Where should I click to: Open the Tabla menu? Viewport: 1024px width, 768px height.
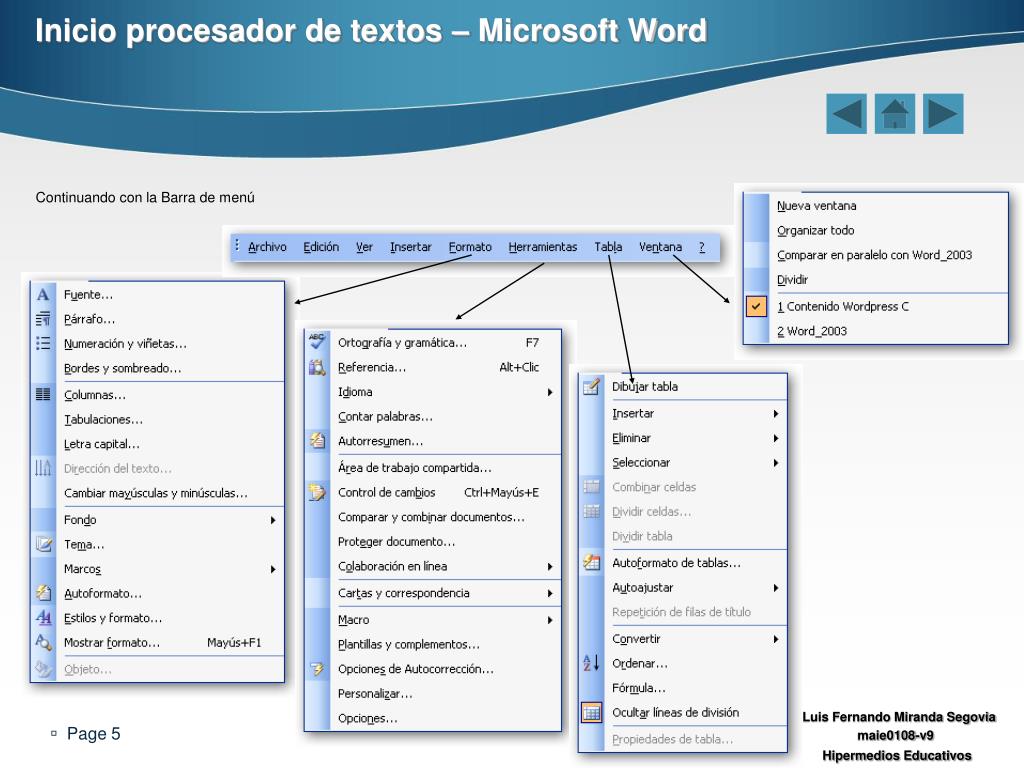tap(608, 247)
